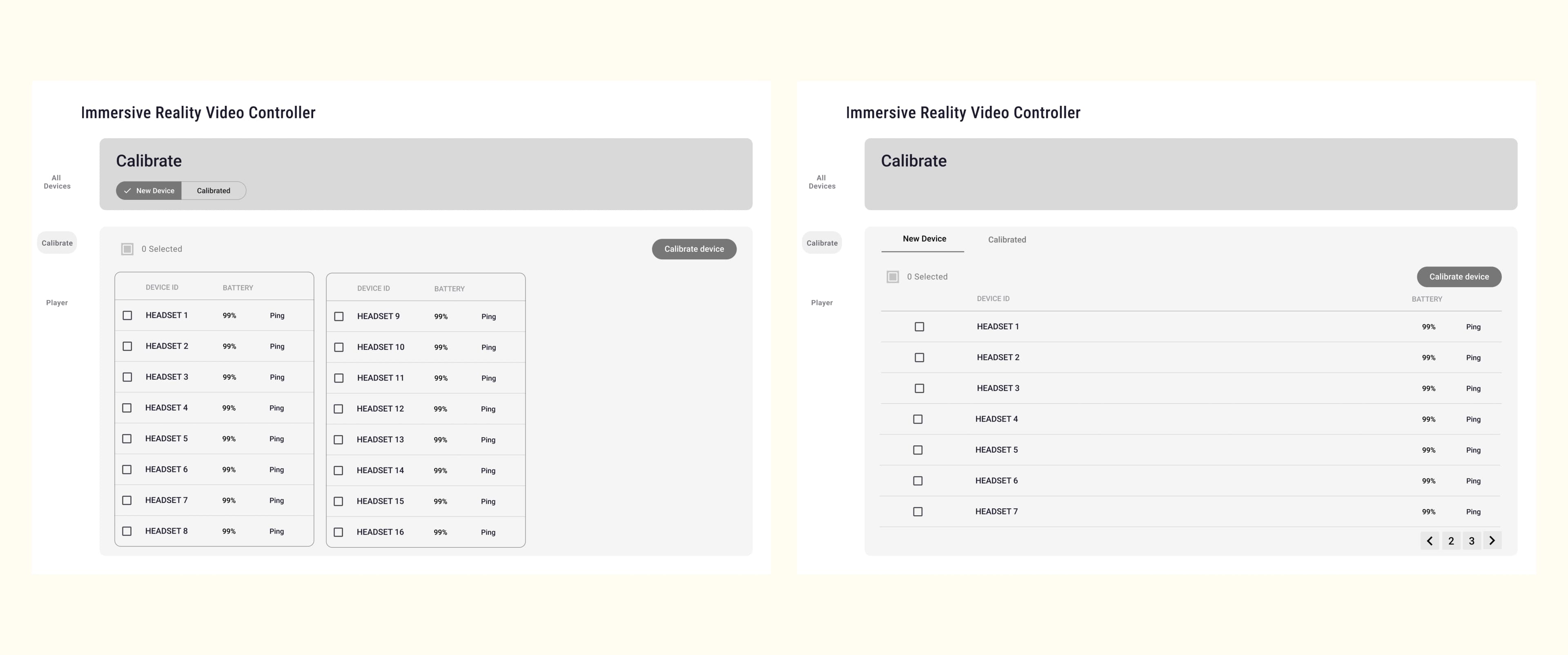Ping HEADSET 4 in left mockup
Image resolution: width=1568 pixels, height=655 pixels.
tap(276, 408)
